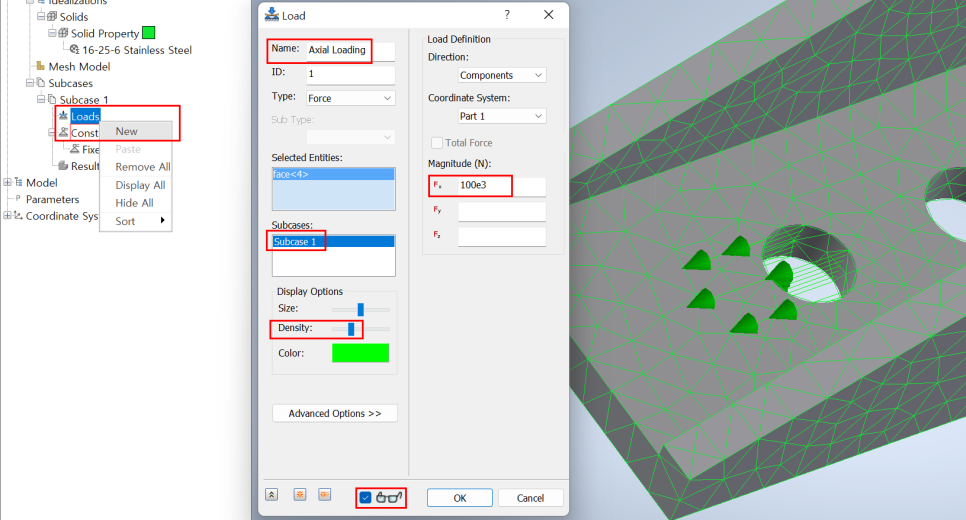Click the second orange icon at dialog bottom-left
This screenshot has width=966, height=520.
point(299,495)
